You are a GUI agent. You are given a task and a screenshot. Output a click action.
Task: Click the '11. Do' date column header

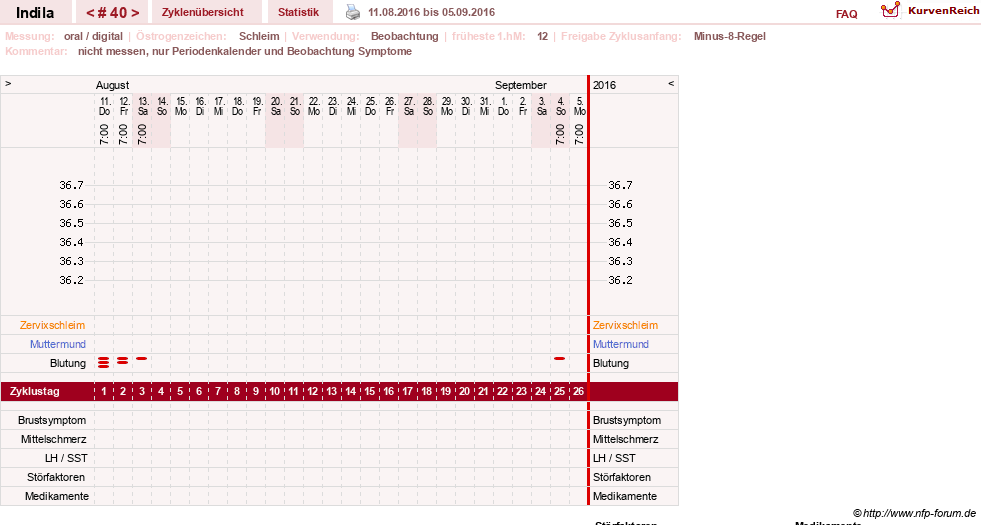[104, 106]
